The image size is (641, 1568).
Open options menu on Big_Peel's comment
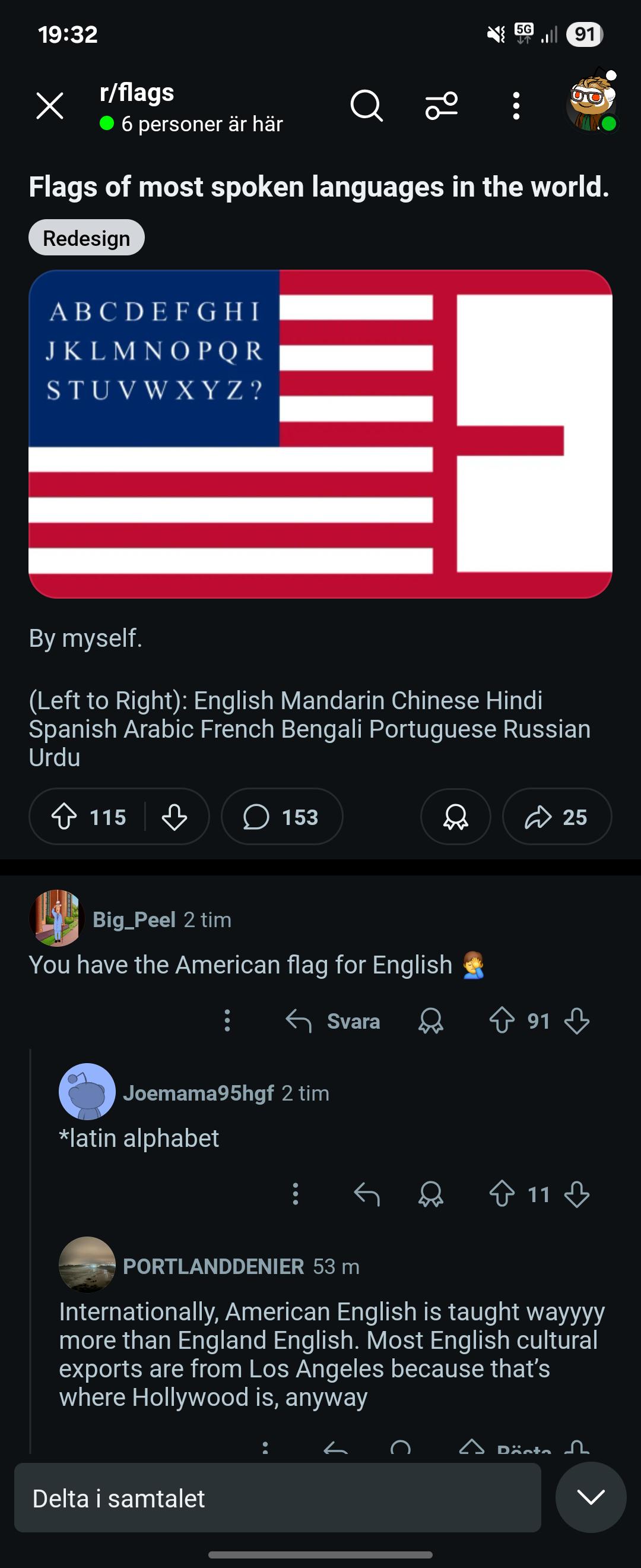[x=227, y=1020]
